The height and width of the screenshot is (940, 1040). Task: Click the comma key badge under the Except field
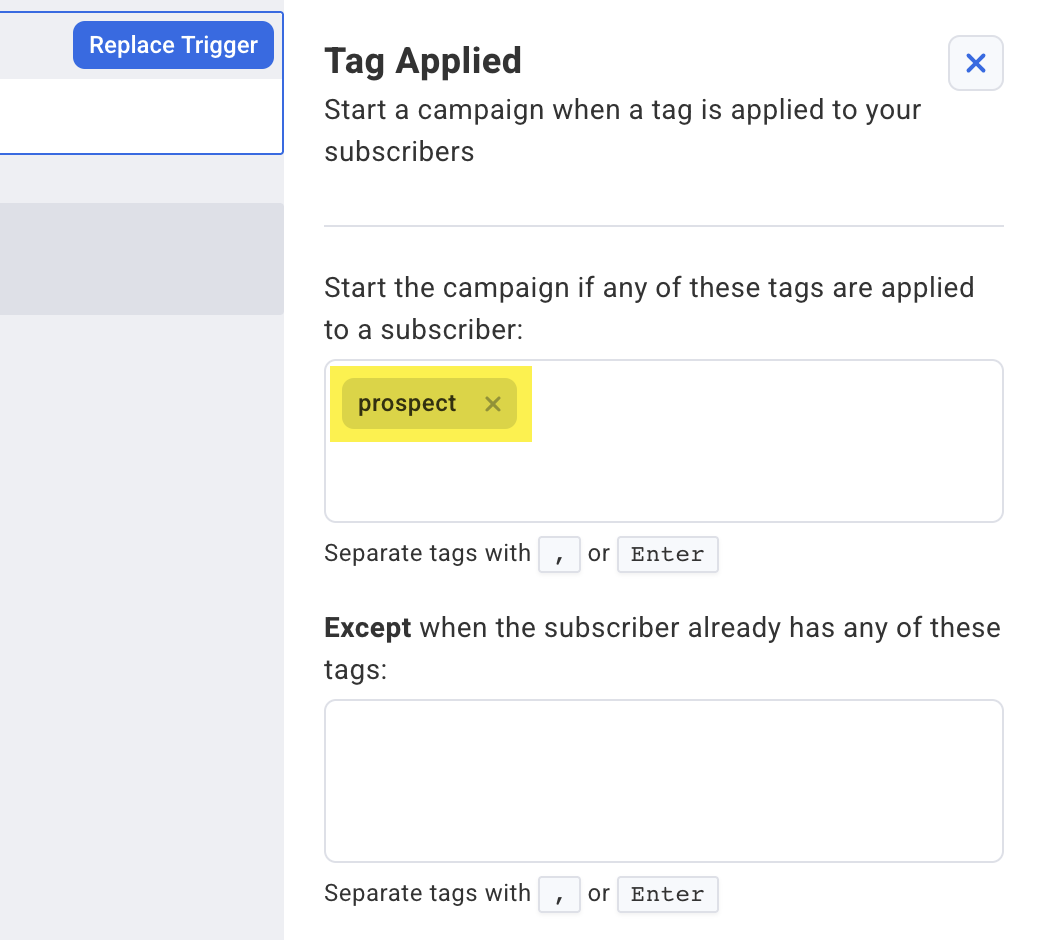(x=559, y=894)
